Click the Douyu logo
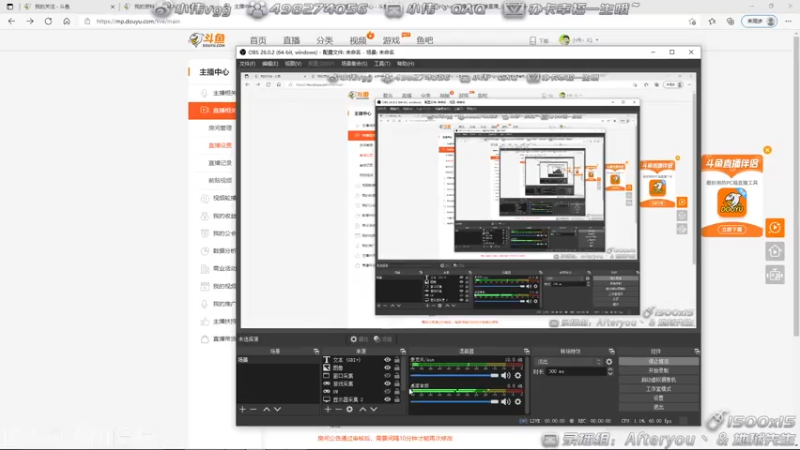Viewport: 800px width, 450px height. tap(207, 40)
